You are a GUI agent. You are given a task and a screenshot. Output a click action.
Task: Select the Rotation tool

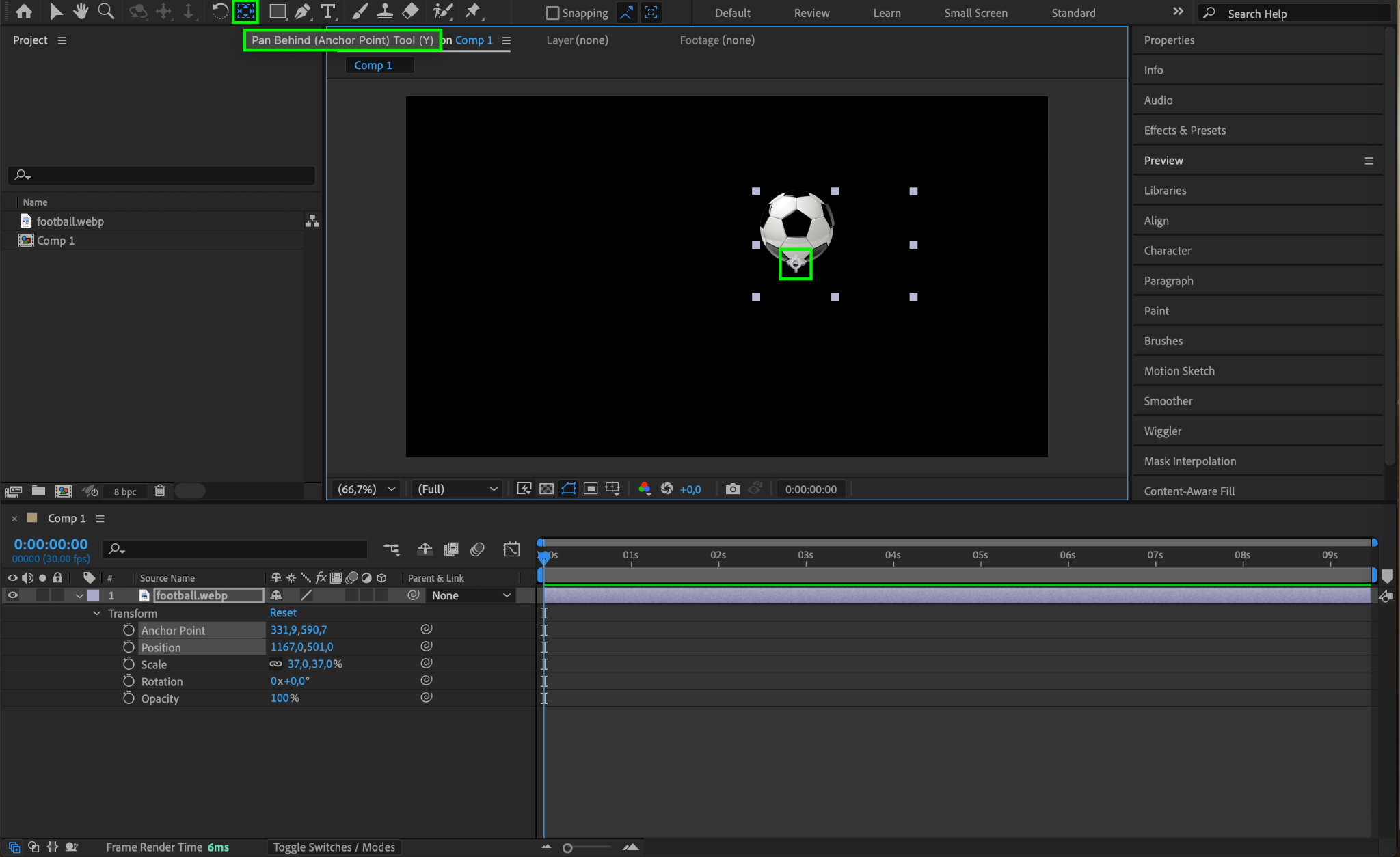point(219,11)
